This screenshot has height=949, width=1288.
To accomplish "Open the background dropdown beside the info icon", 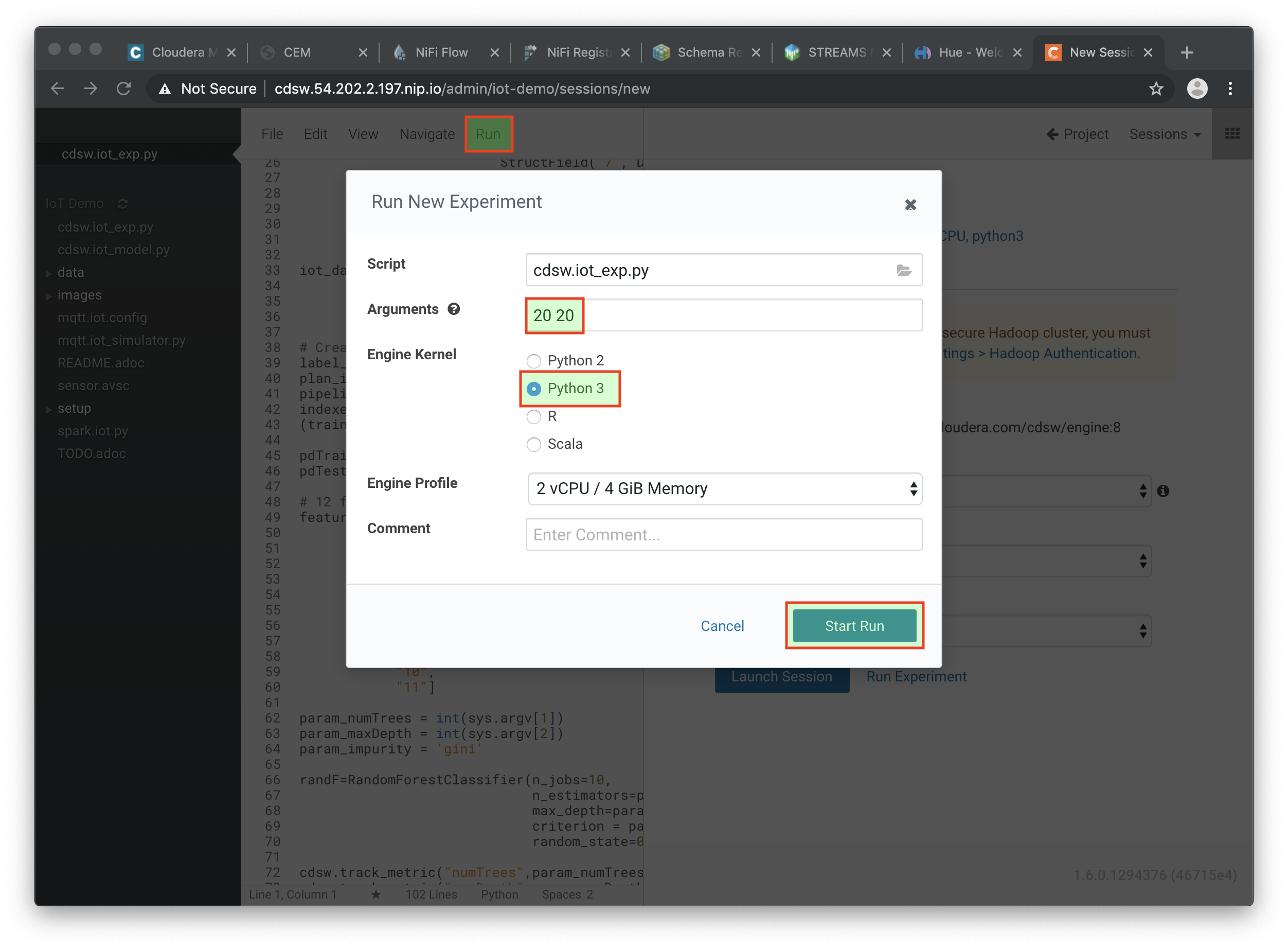I will click(1046, 491).
